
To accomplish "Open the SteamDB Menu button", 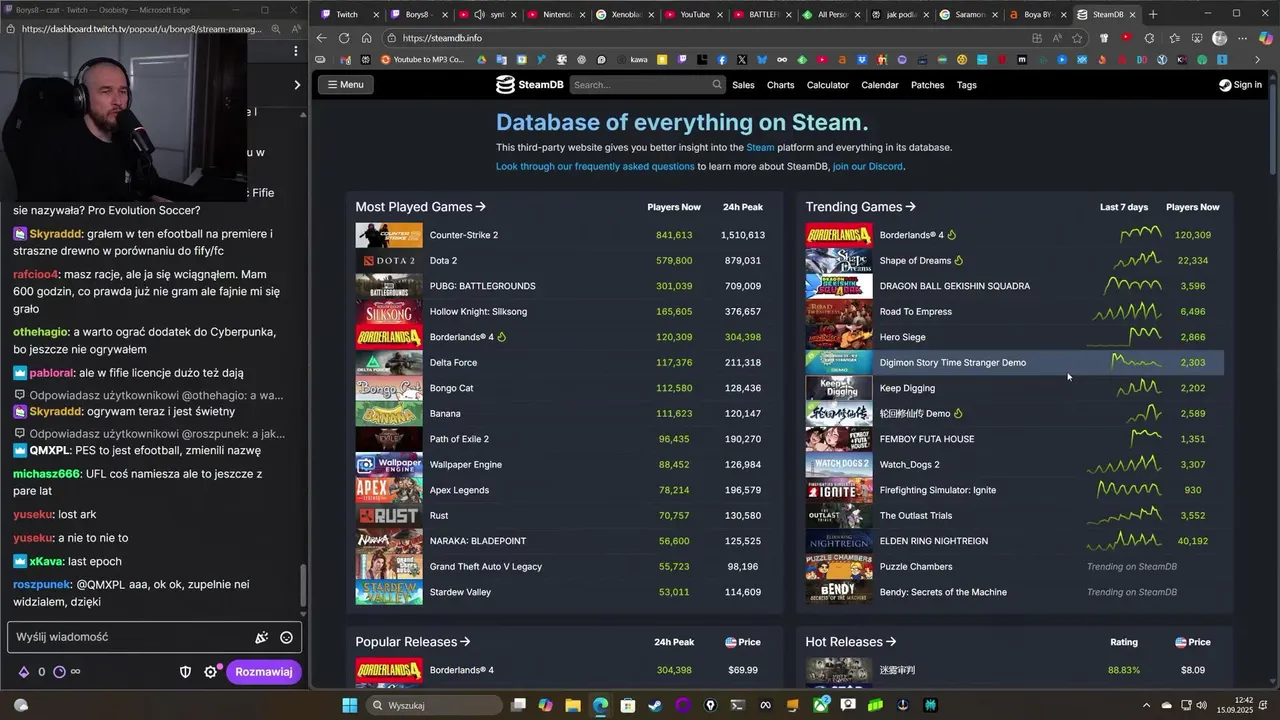I will (x=345, y=85).
